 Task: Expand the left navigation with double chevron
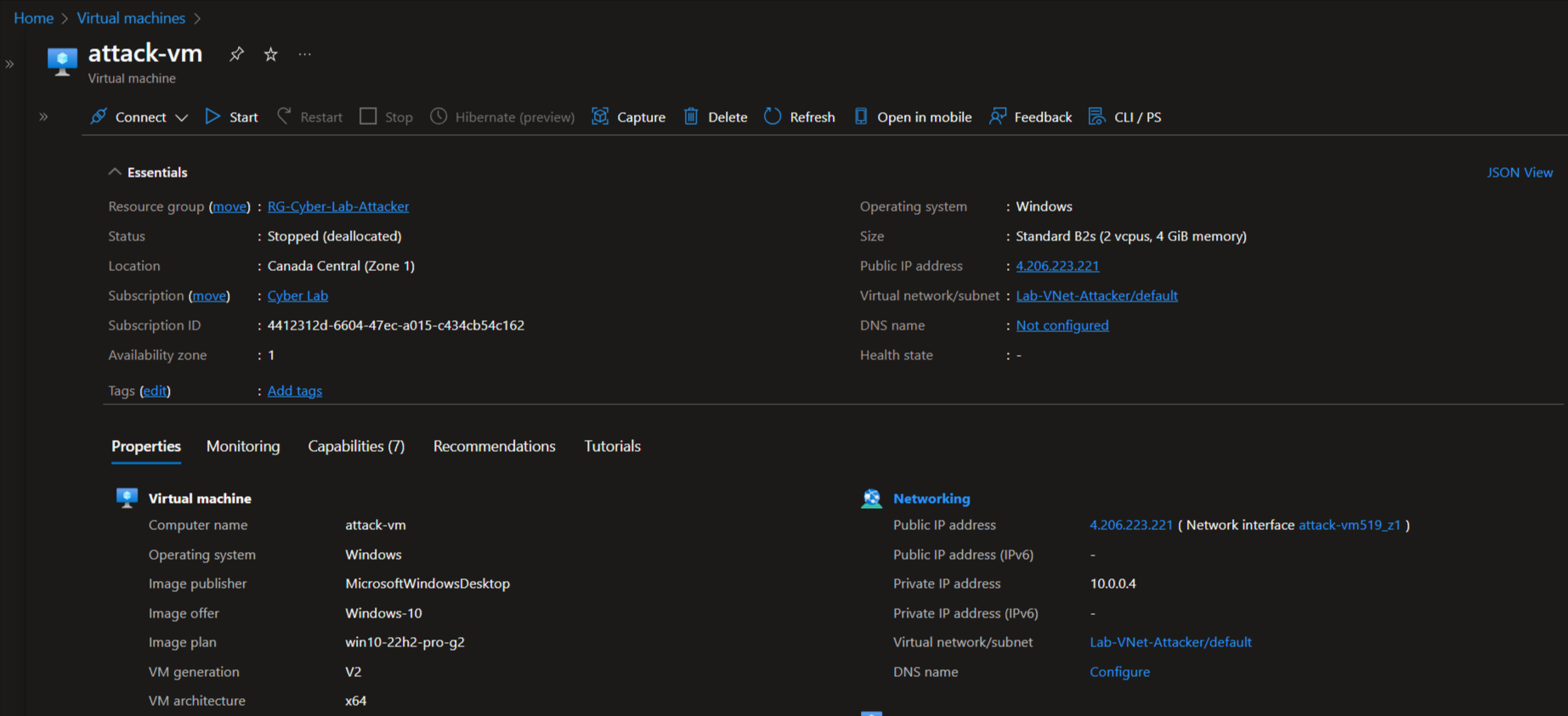point(10,64)
